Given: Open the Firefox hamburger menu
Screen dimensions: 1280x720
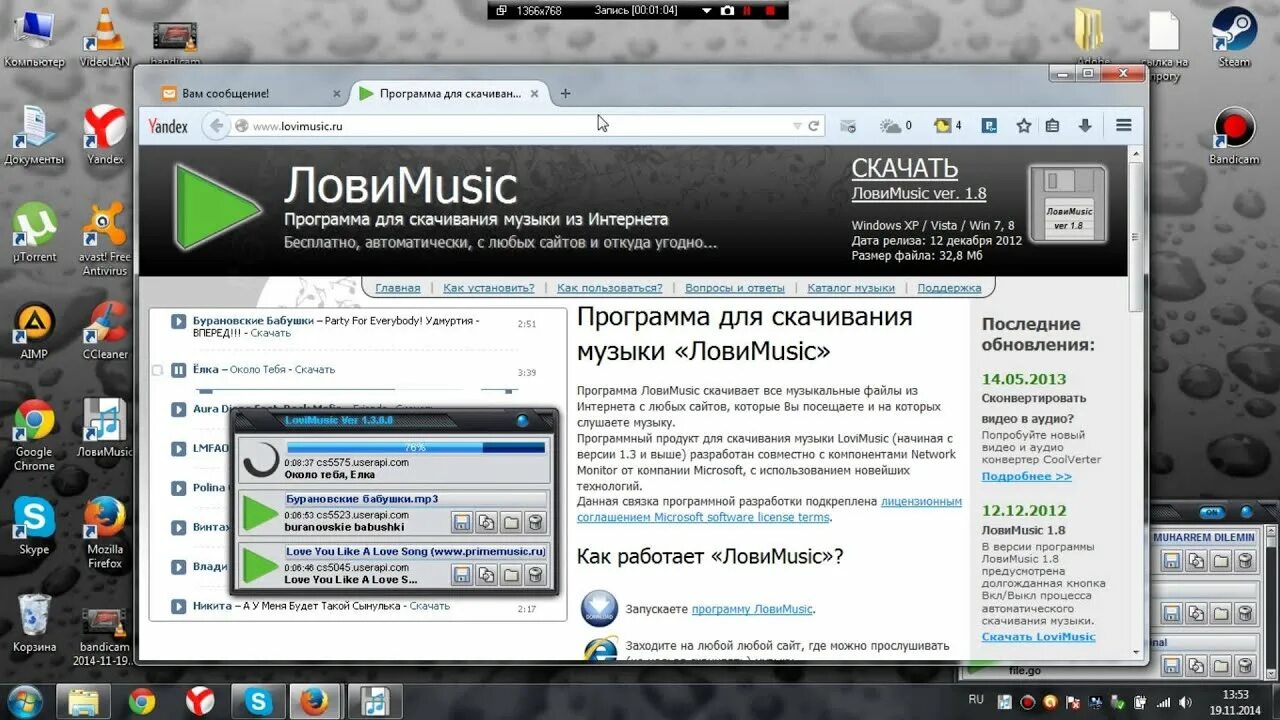Looking at the screenshot, I should pos(1123,126).
